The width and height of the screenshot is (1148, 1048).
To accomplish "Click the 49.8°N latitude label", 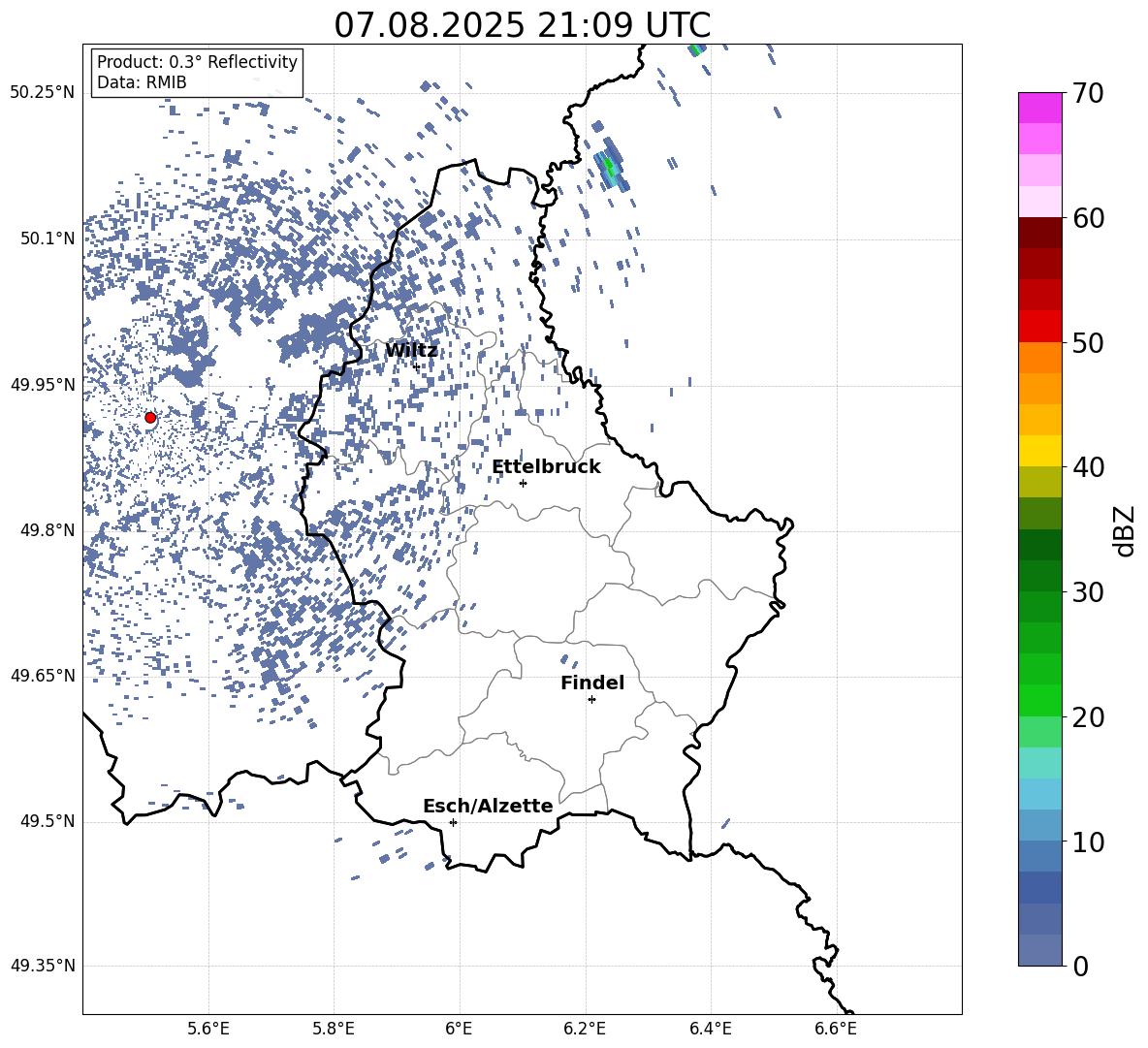I will (47, 530).
